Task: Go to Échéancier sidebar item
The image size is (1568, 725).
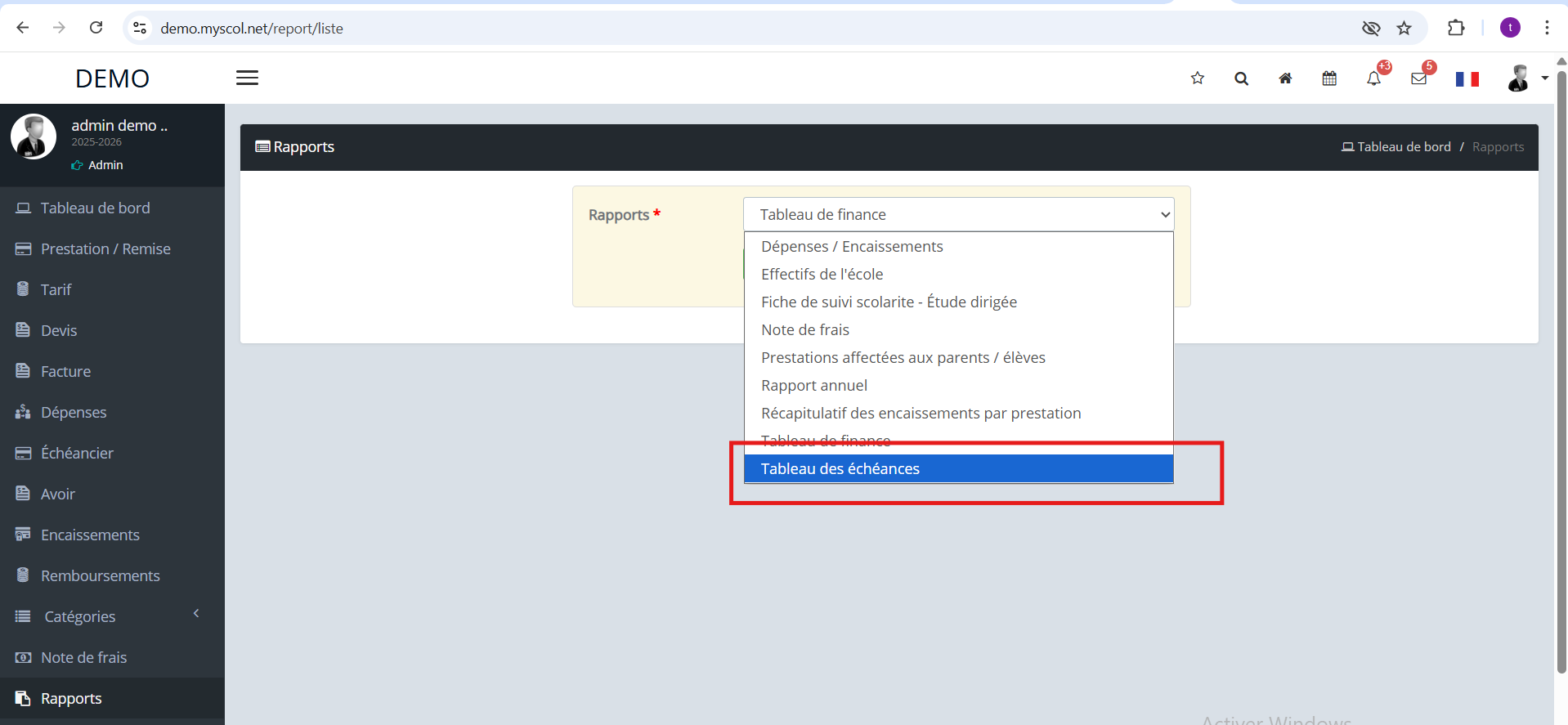Action: [x=77, y=453]
